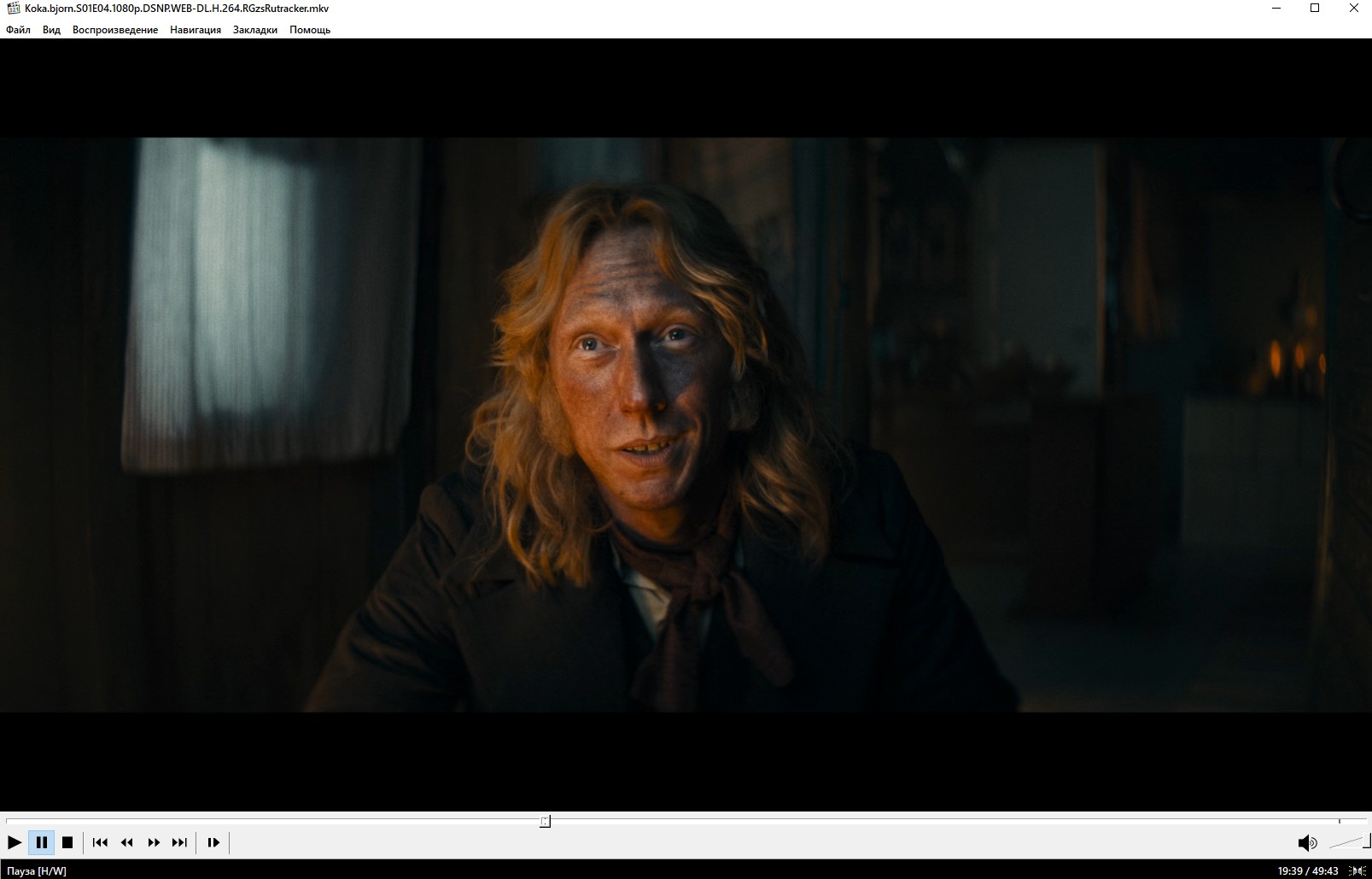This screenshot has width=1372, height=879.
Task: Open the Вид menu
Action: [x=51, y=30]
